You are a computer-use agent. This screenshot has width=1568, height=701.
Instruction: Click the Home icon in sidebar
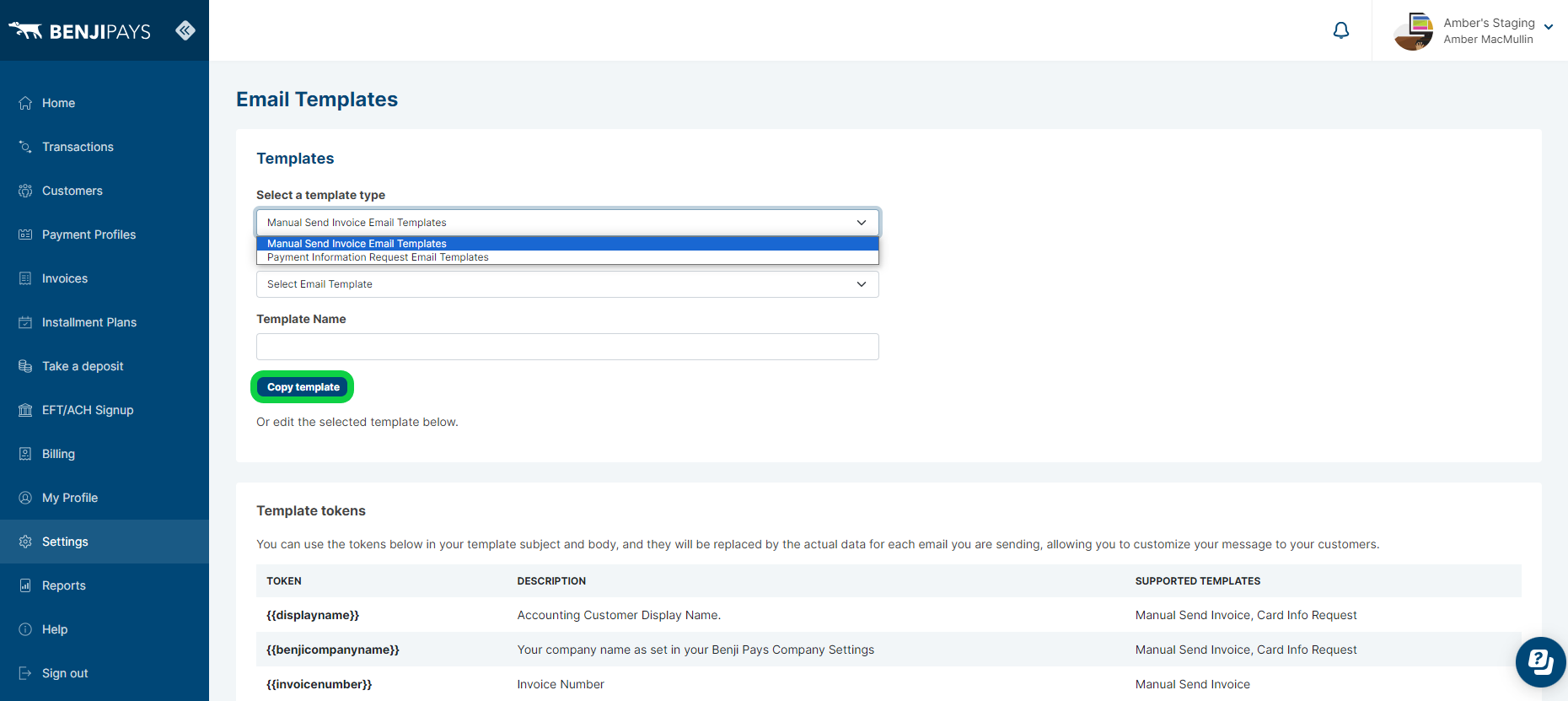click(25, 103)
